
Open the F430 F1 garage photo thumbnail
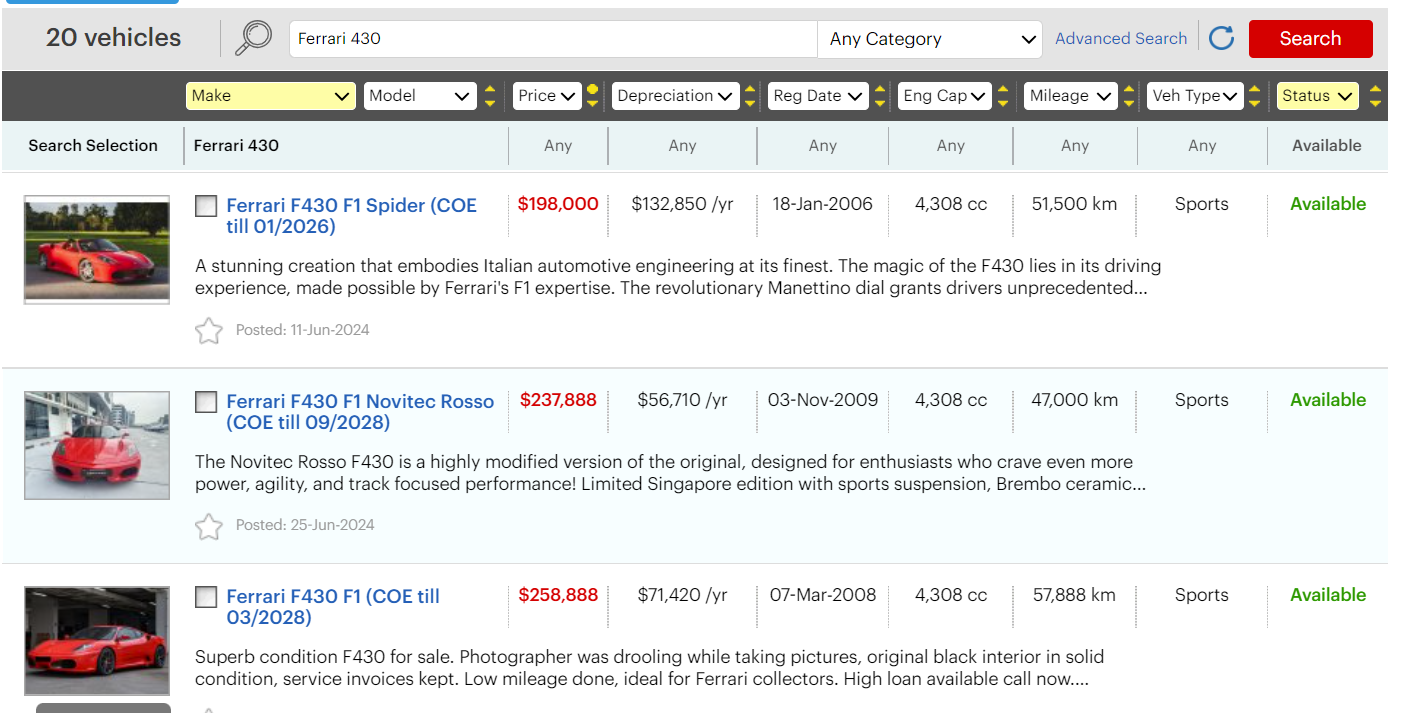pos(97,641)
